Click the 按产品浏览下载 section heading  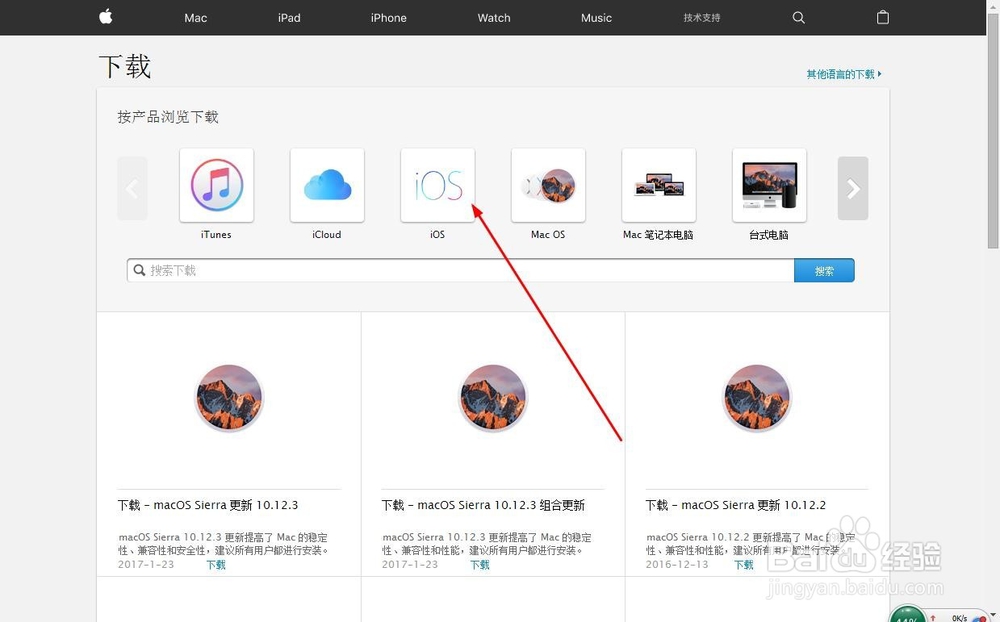pyautogui.click(x=168, y=117)
